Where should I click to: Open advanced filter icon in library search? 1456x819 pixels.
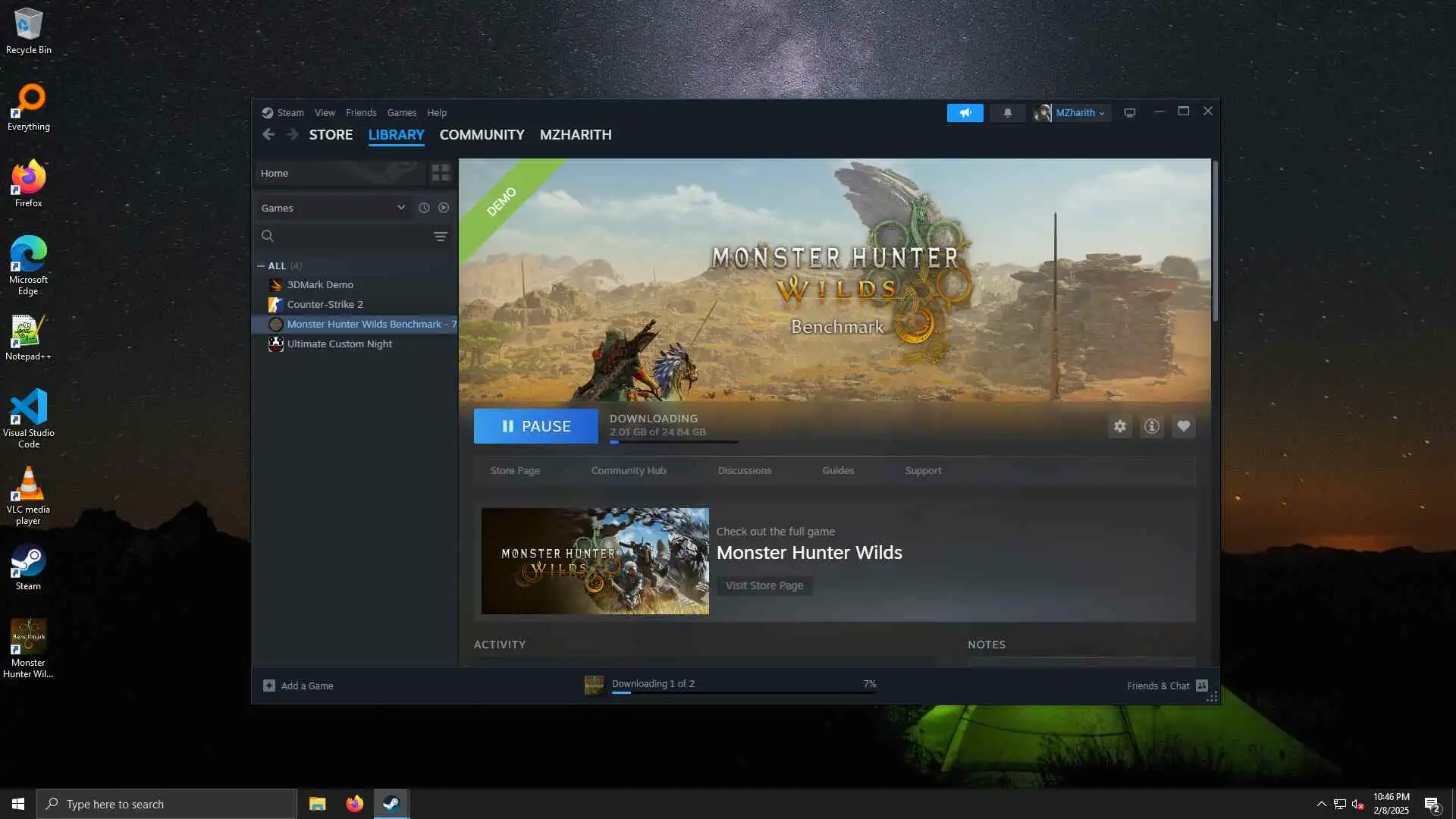pyautogui.click(x=440, y=237)
